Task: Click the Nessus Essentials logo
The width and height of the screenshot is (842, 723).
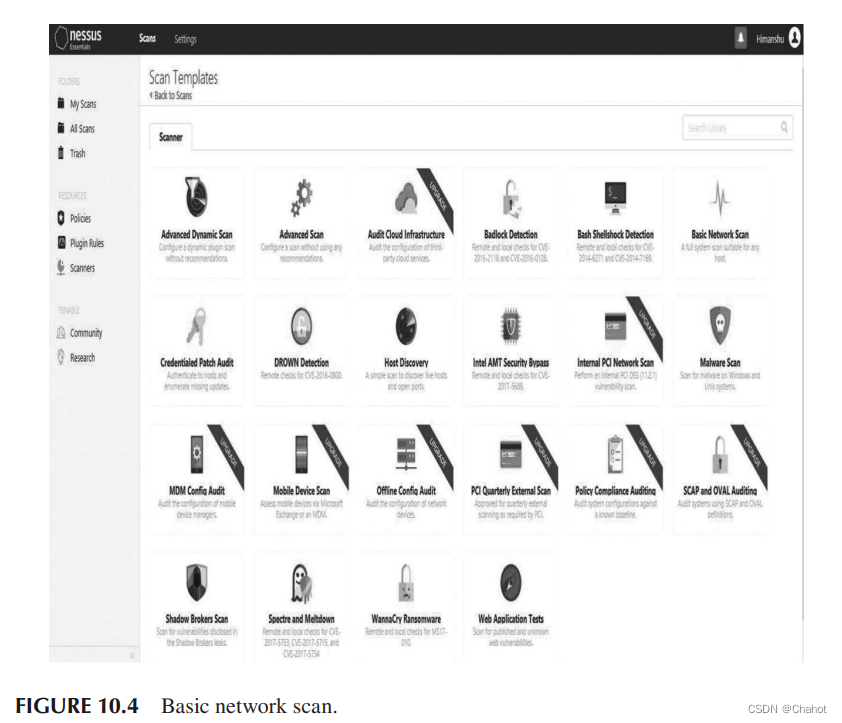Action: [78, 38]
